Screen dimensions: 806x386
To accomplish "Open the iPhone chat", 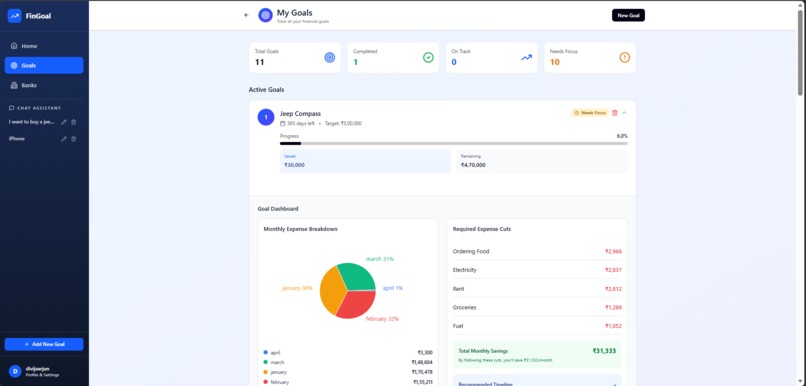I will (x=16, y=139).
